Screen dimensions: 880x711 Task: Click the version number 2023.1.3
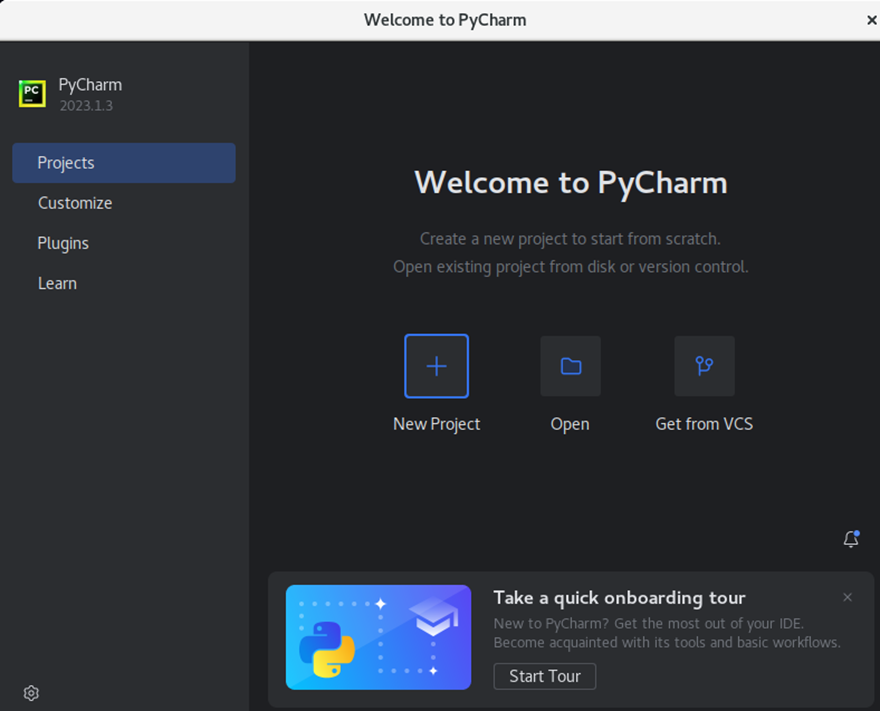click(x=86, y=105)
